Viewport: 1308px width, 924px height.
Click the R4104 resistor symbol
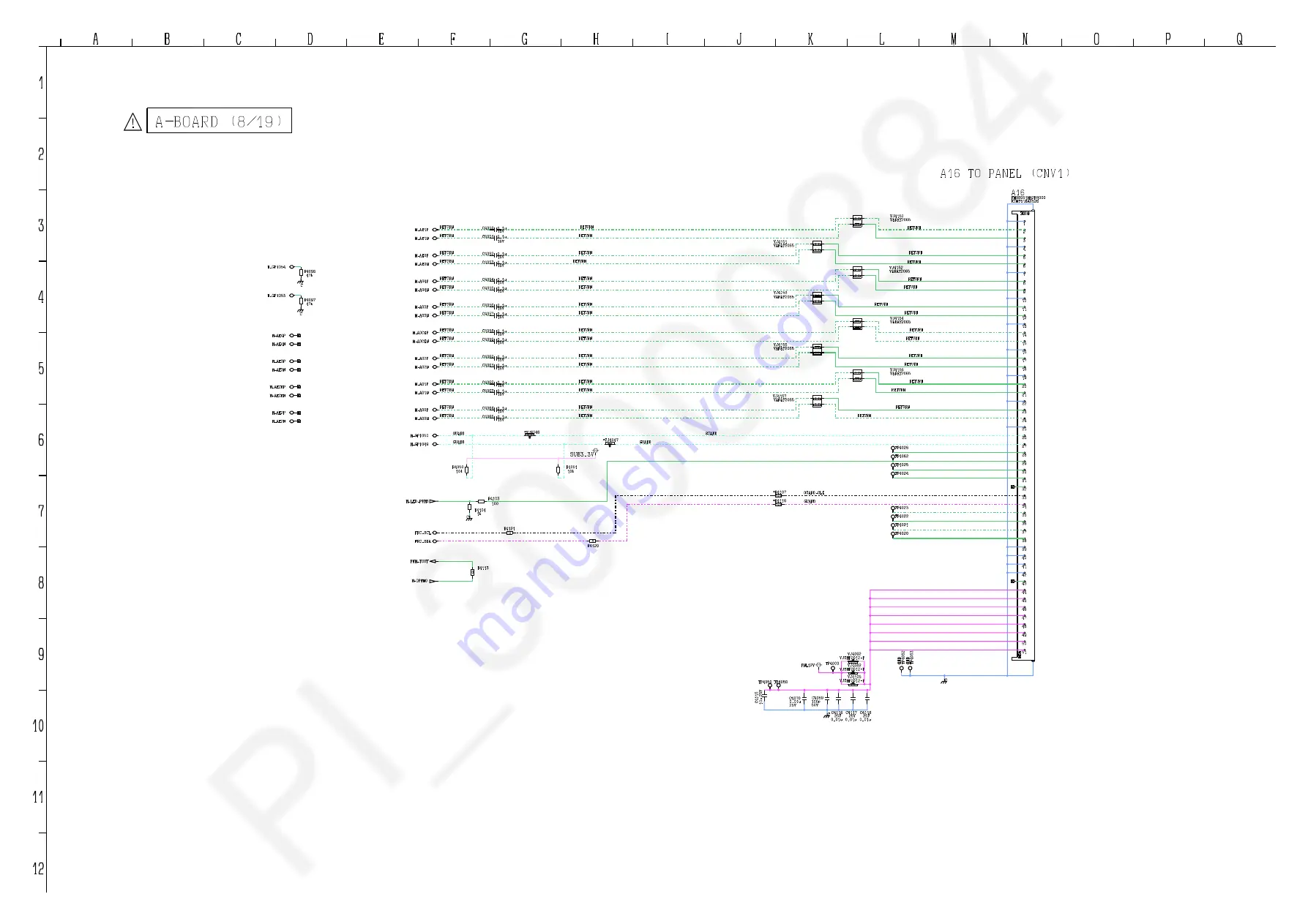(x=469, y=507)
